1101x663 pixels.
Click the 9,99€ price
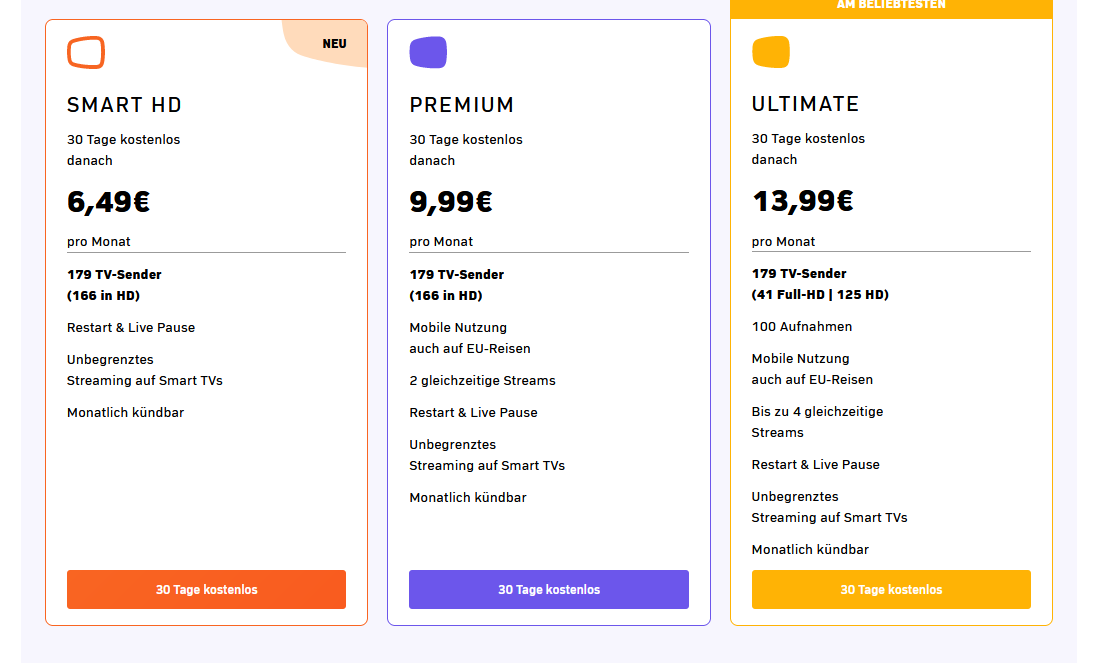click(451, 202)
